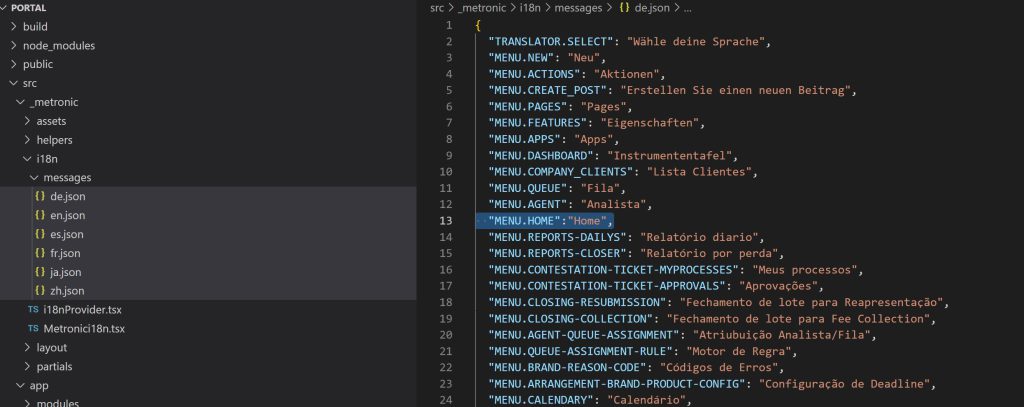This screenshot has width=1024, height=407.
Task: Click the value "Aprovações"
Action: coord(777,286)
